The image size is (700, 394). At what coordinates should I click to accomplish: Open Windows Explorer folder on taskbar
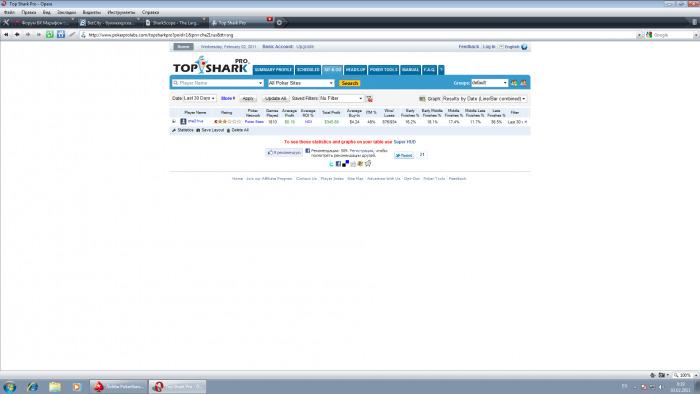tap(55, 386)
